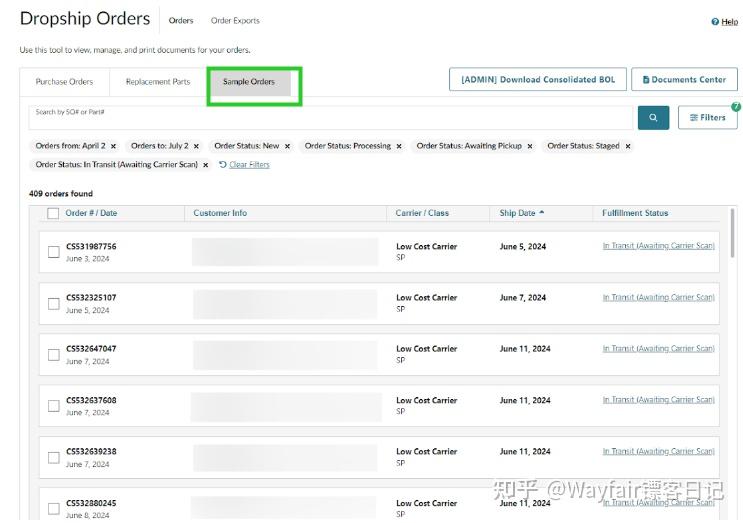Click the magnifier search button

[x=653, y=117]
